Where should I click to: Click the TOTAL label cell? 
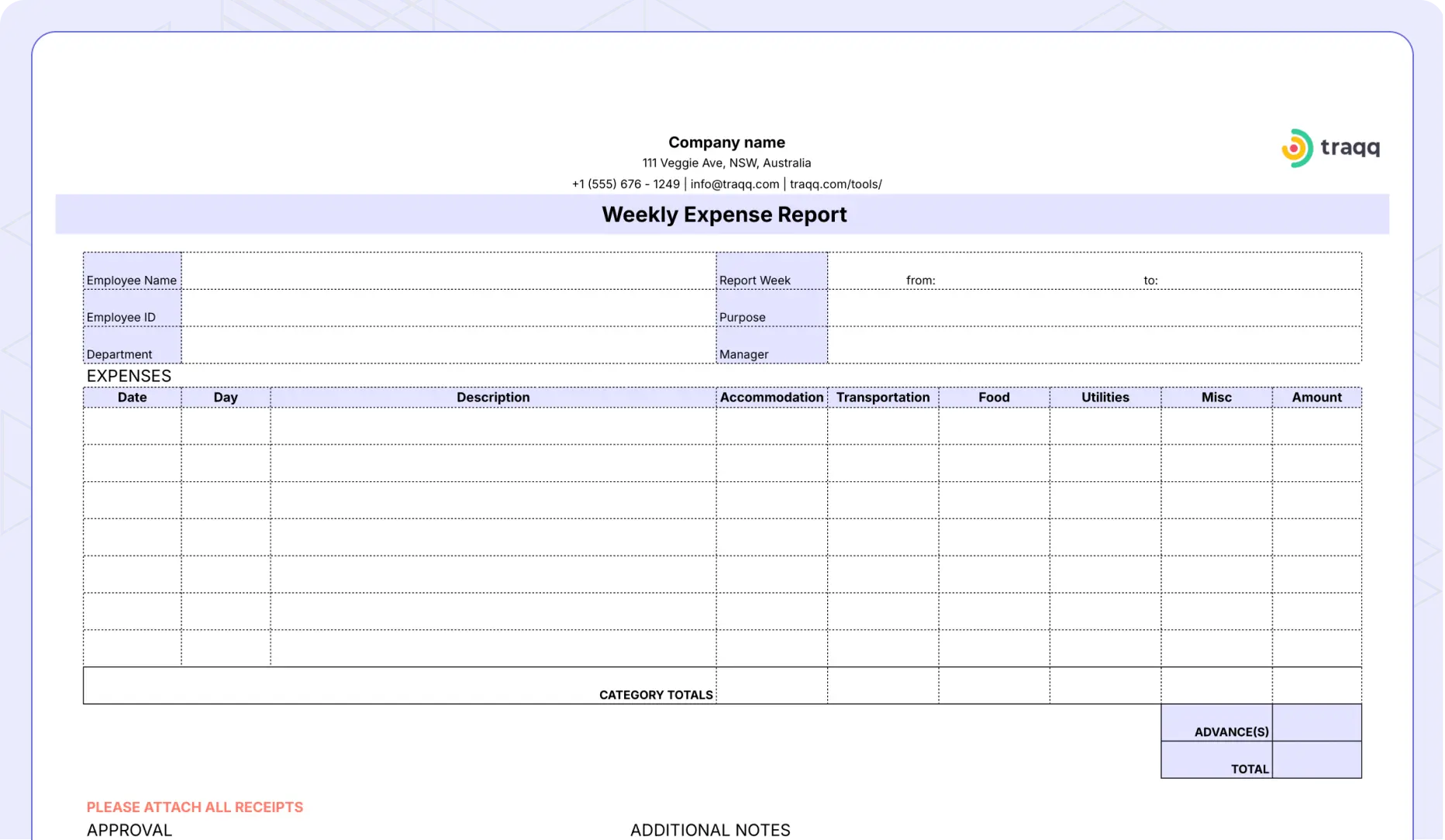pyautogui.click(x=1216, y=760)
